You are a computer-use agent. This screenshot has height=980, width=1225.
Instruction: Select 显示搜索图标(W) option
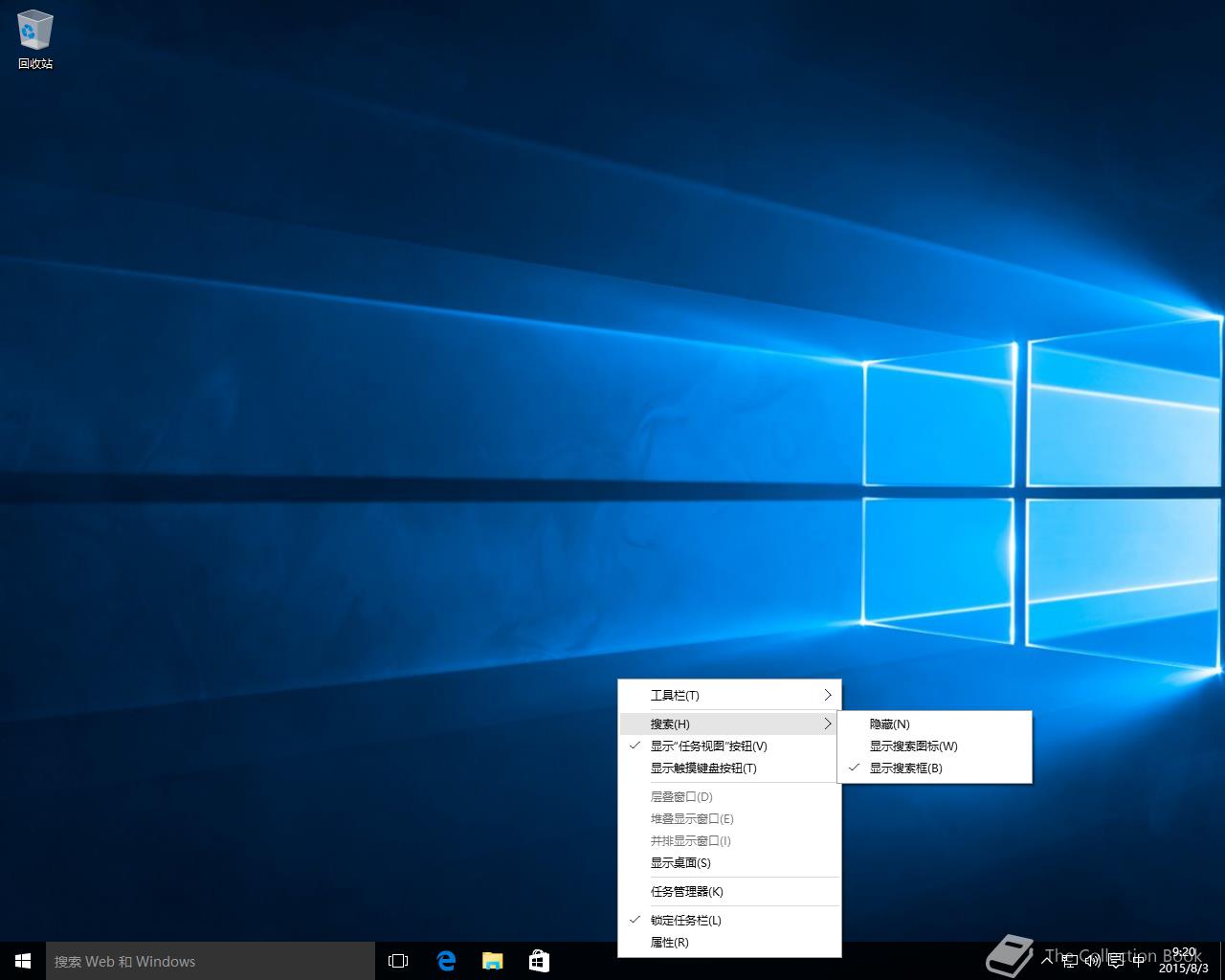point(935,746)
